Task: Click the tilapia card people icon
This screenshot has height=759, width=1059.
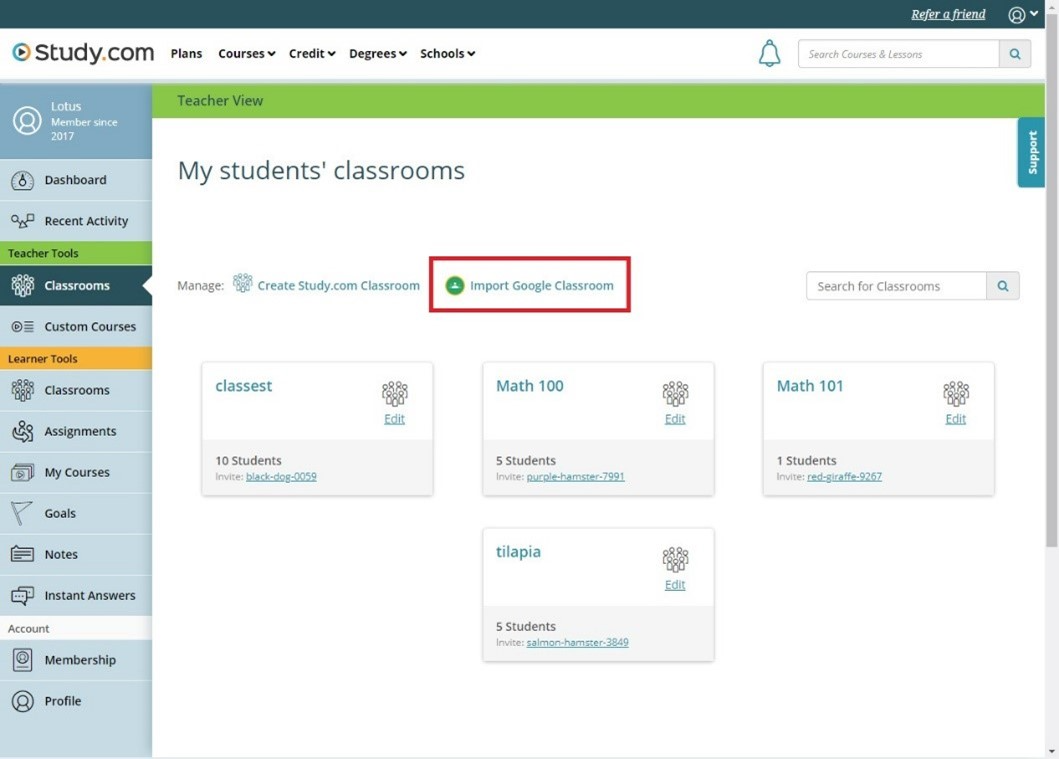Action: point(675,560)
